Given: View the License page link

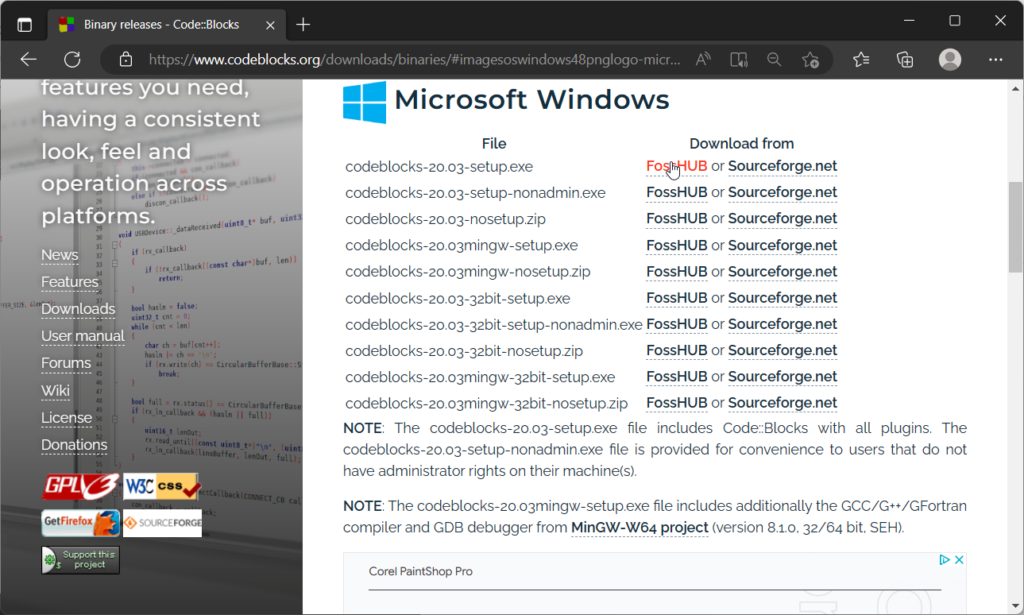Looking at the screenshot, I should 67,418.
